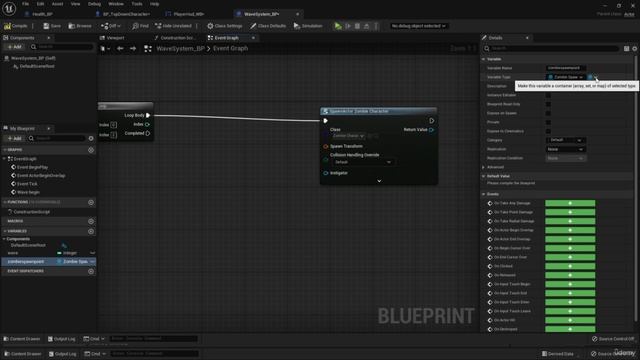Click the Variable Name text field
The width and height of the screenshot is (640, 360).
566,68
